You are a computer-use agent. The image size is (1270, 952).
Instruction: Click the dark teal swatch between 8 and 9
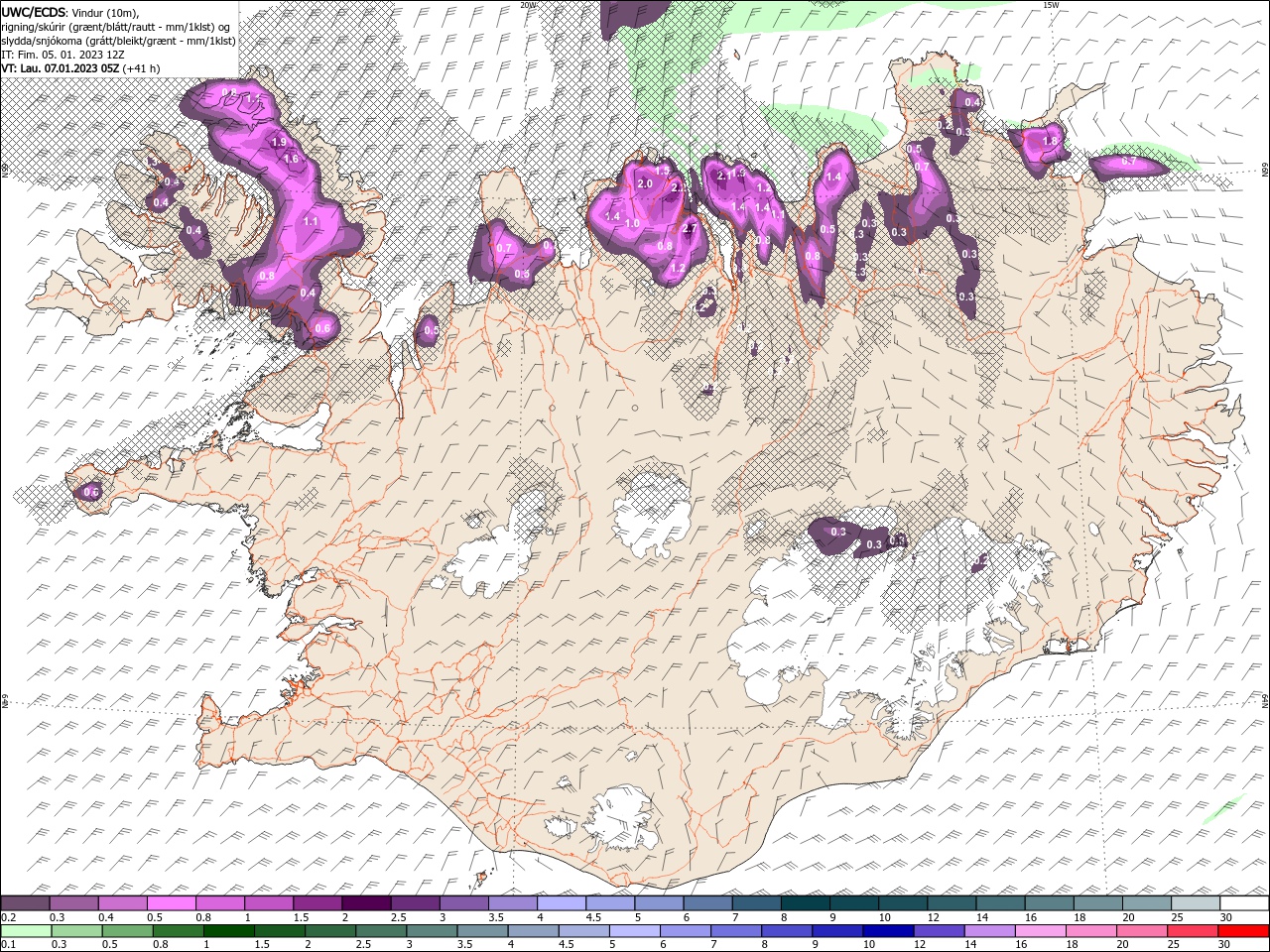pos(806,903)
